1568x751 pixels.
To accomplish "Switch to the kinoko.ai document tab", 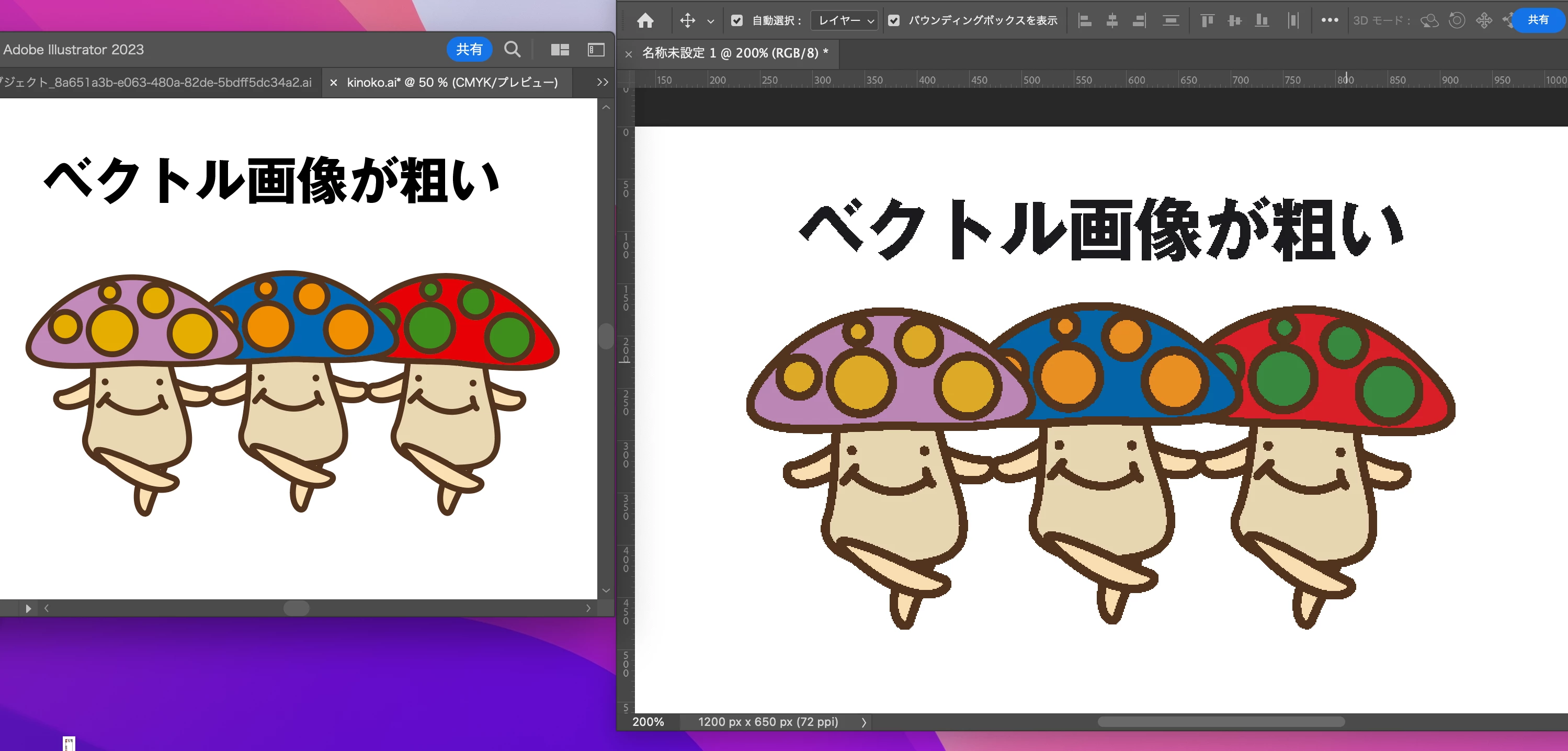I will [x=452, y=82].
